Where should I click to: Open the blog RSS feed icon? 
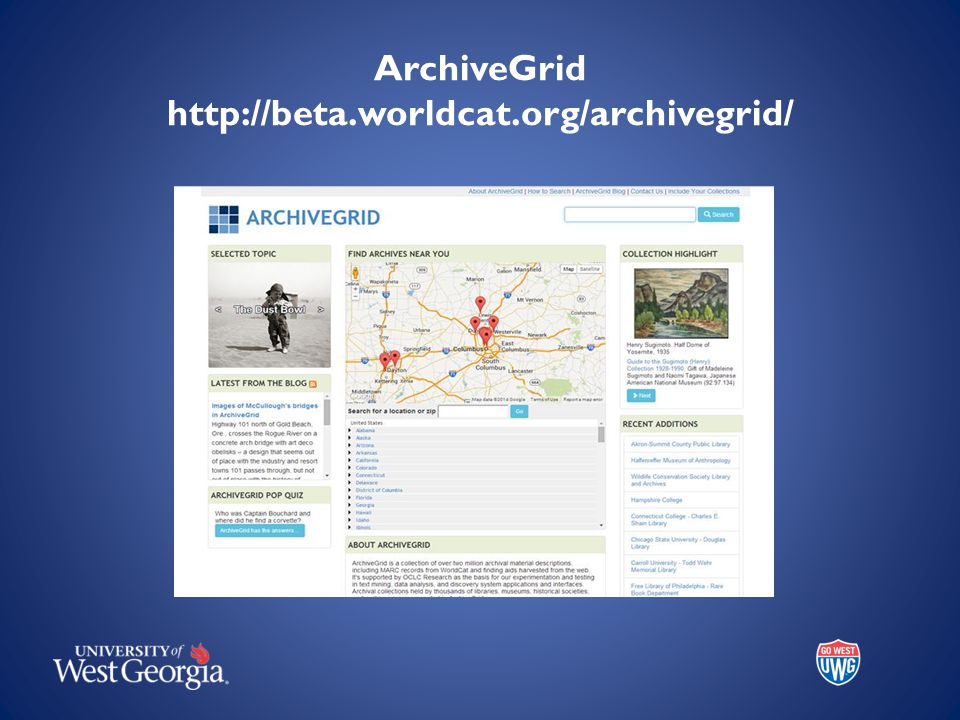click(x=313, y=384)
